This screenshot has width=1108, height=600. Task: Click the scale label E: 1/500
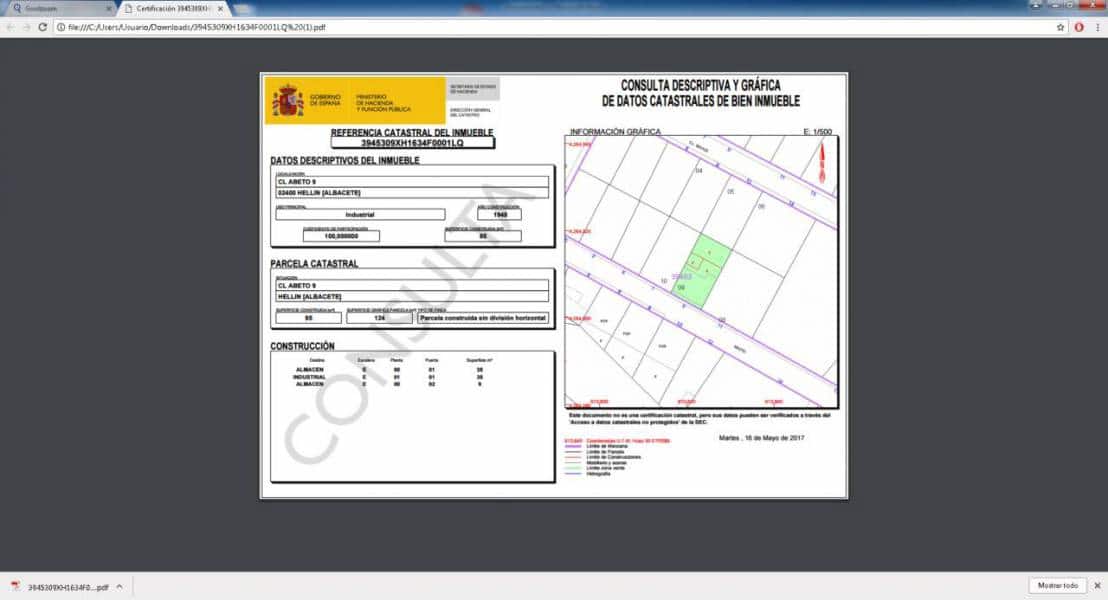pos(818,131)
